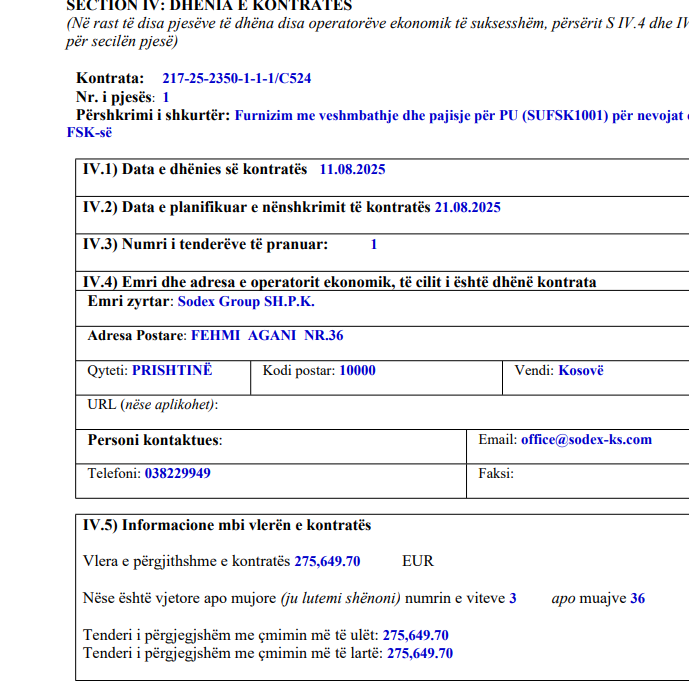Image resolution: width=689 pixels, height=681 pixels.
Task: Select the total contract value 275,649.70
Action: click(x=327, y=561)
